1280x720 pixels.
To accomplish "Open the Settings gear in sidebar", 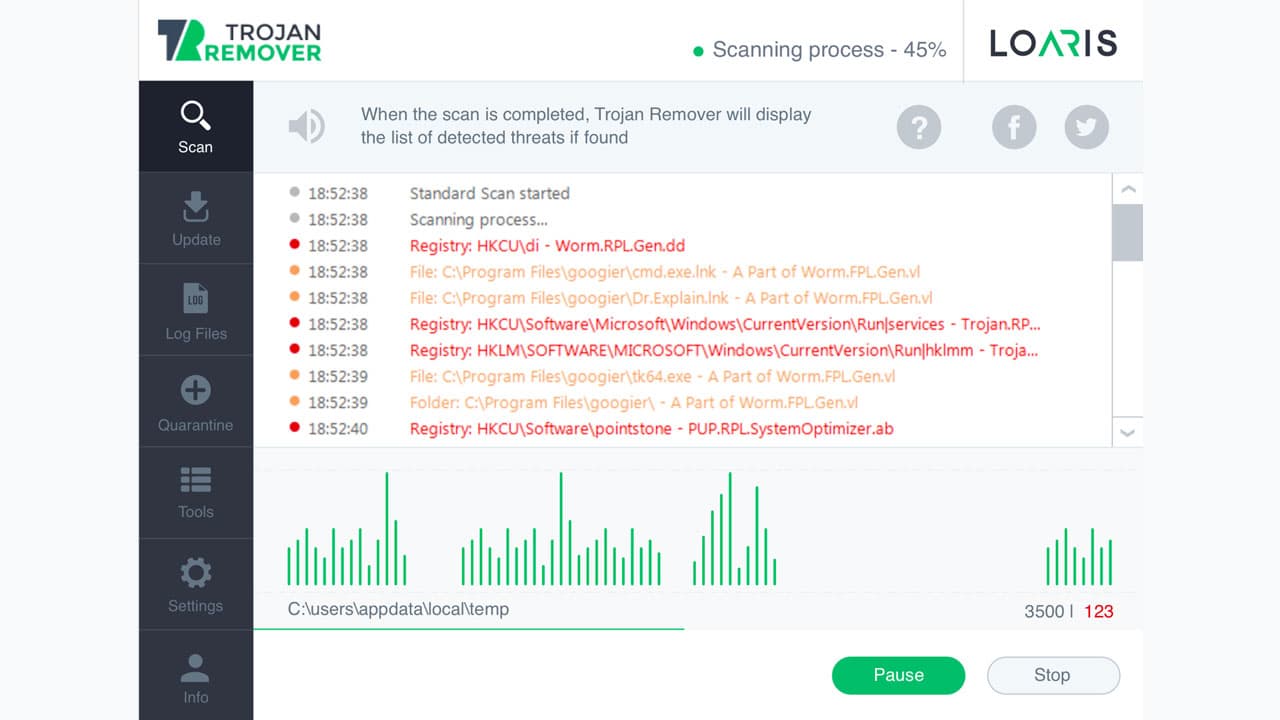I will click(x=195, y=584).
